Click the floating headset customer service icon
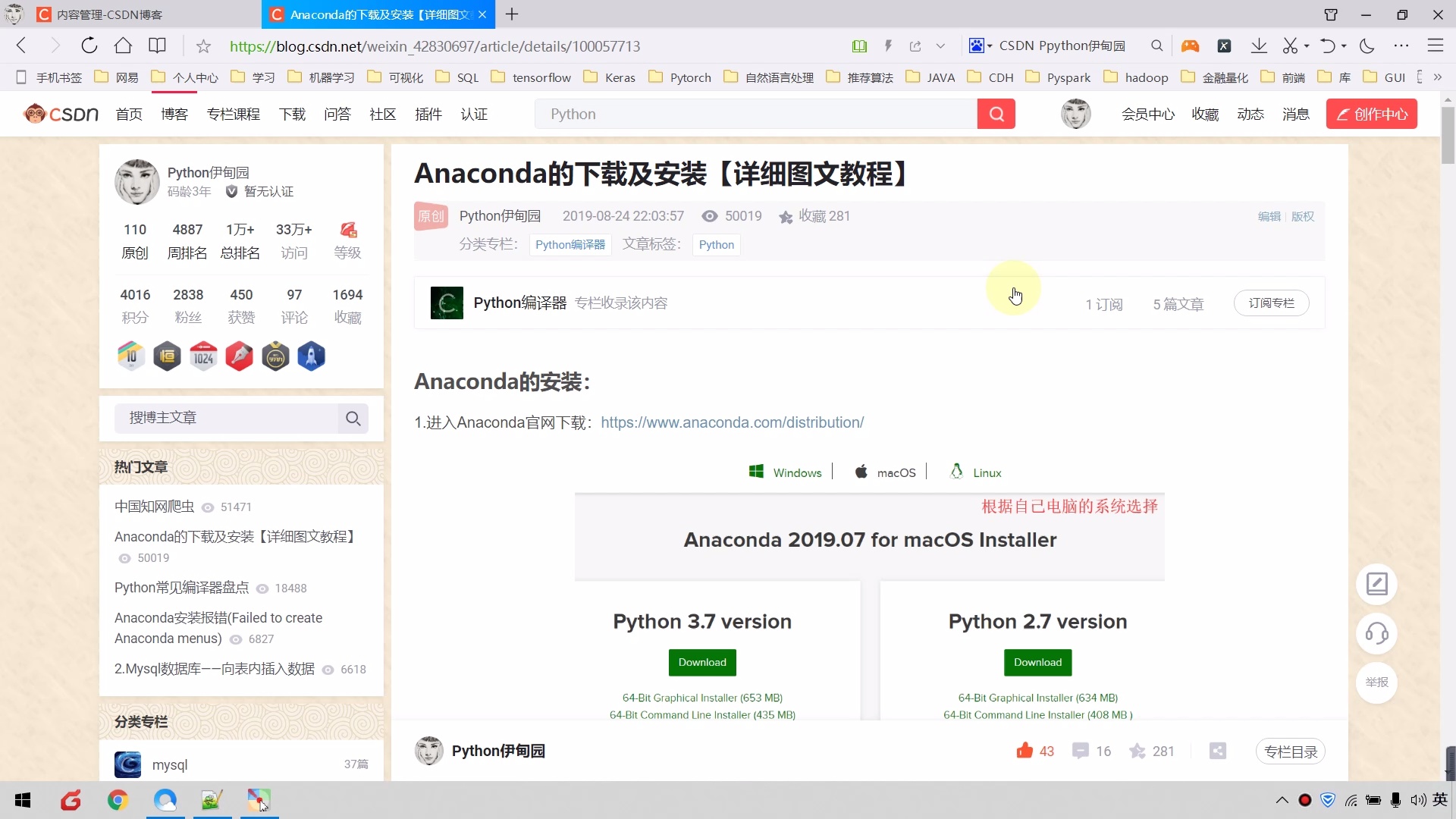 pyautogui.click(x=1376, y=634)
